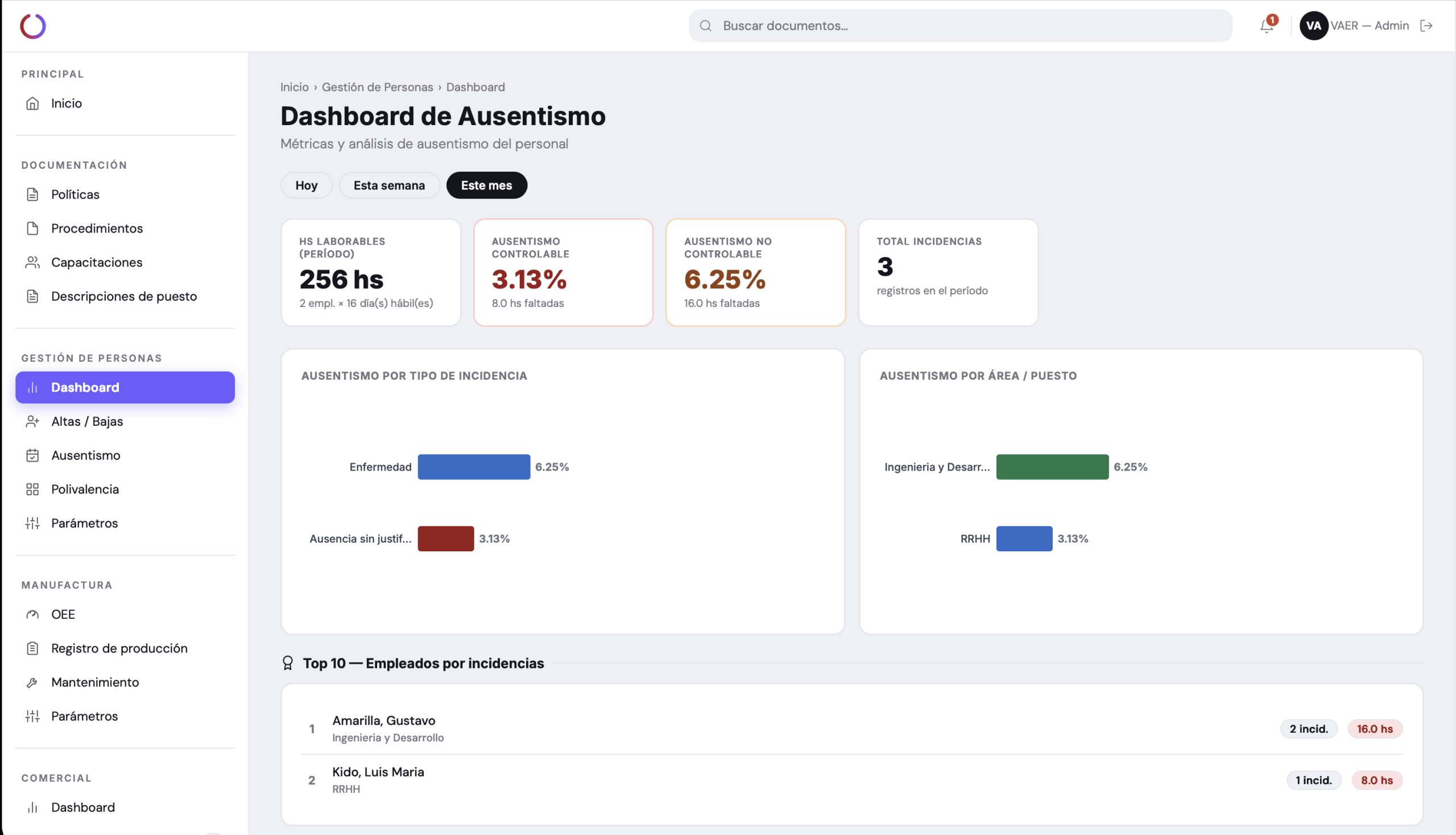This screenshot has width=1456, height=835.
Task: Click the Top 10 — Empleados por incidencias heading
Action: point(423,663)
